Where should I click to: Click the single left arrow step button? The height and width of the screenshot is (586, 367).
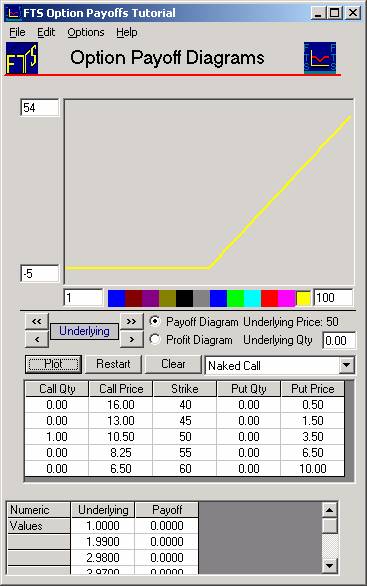37,340
